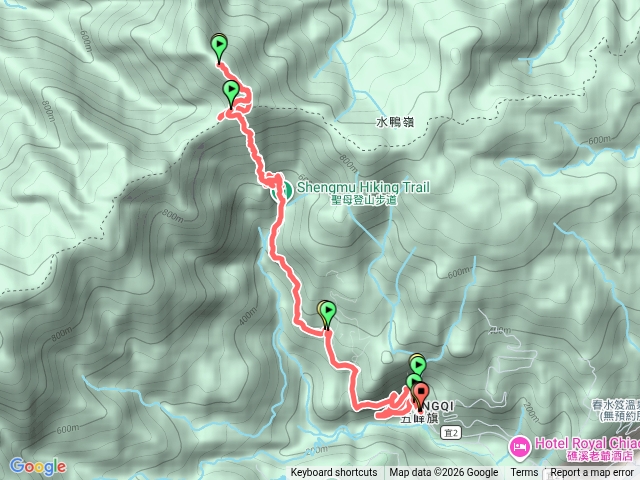640x480 pixels.
Task: Open the Shengmu Hiking Trail hiker icon
Action: [x=282, y=191]
